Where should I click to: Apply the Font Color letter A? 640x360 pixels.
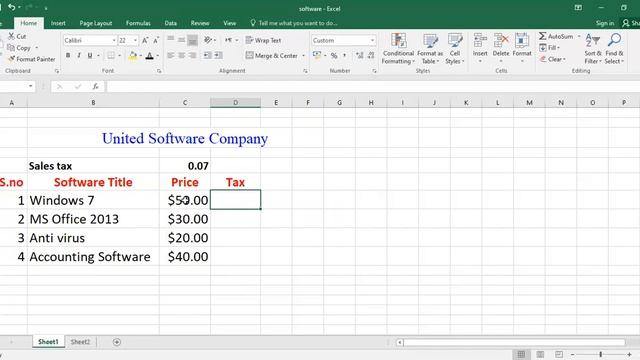pos(149,56)
